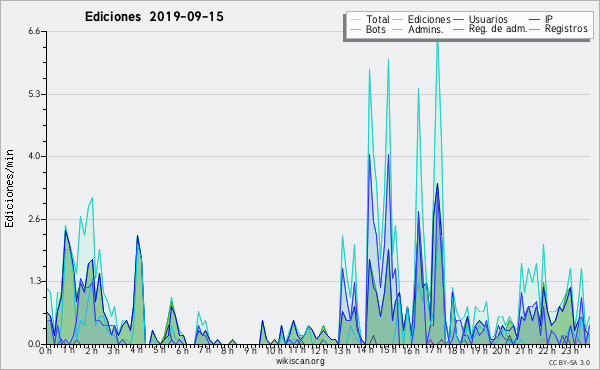Click the 22 h x-axis tick label

[547, 350]
